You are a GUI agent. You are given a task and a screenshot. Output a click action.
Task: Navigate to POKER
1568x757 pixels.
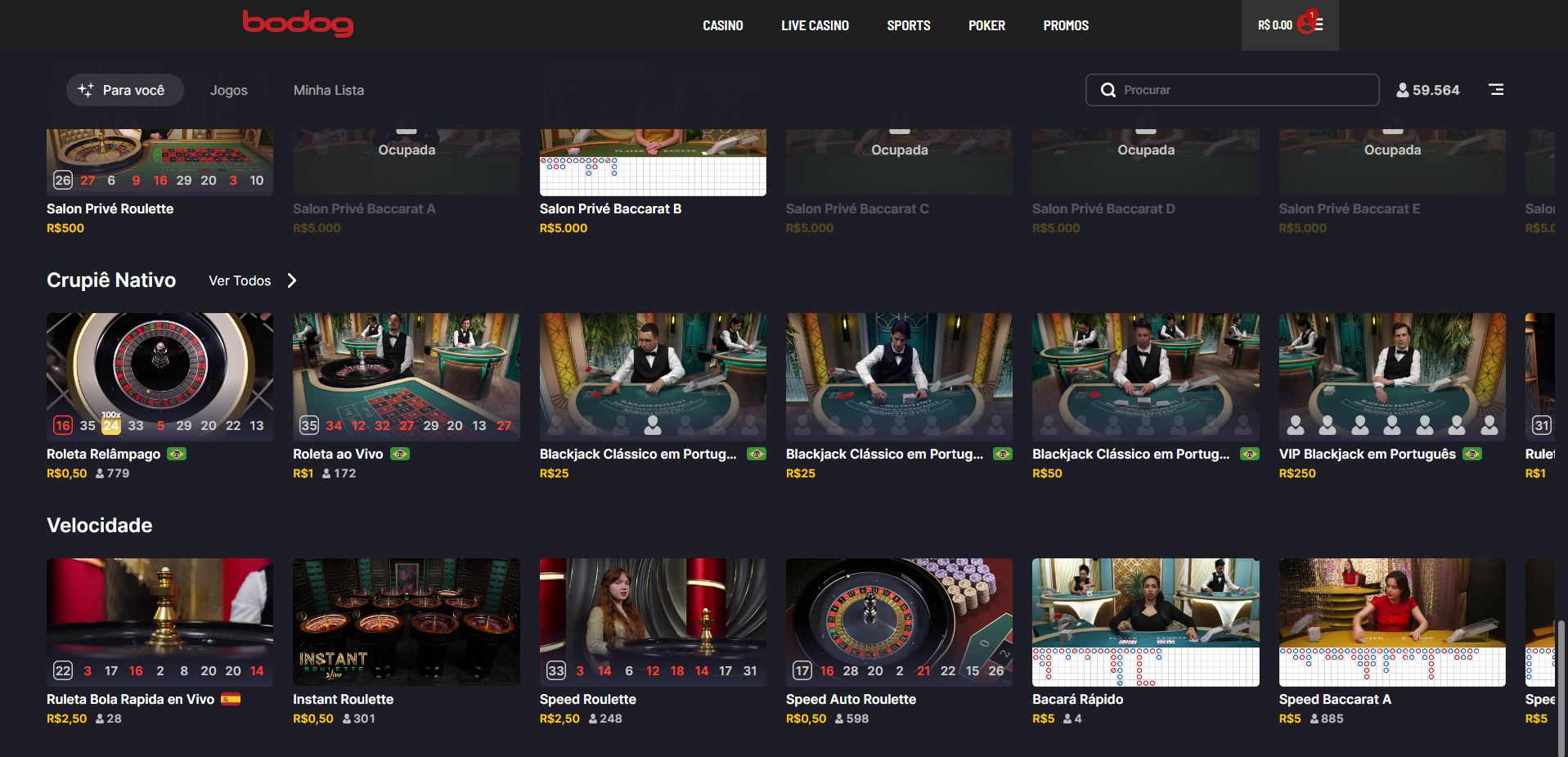click(x=986, y=25)
